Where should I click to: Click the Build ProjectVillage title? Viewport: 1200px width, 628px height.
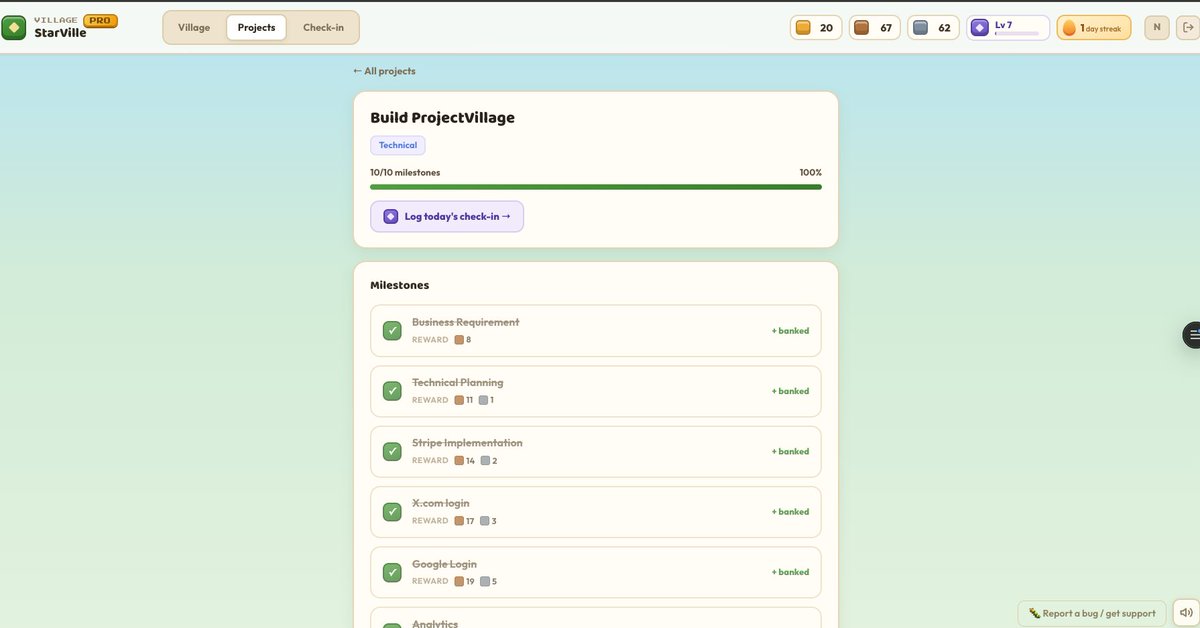[x=443, y=118]
